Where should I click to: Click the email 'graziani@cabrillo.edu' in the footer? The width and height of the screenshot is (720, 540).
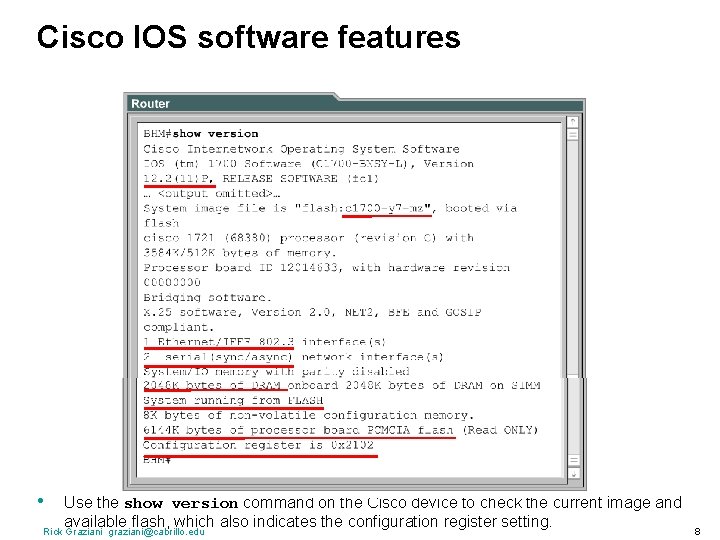[x=156, y=532]
